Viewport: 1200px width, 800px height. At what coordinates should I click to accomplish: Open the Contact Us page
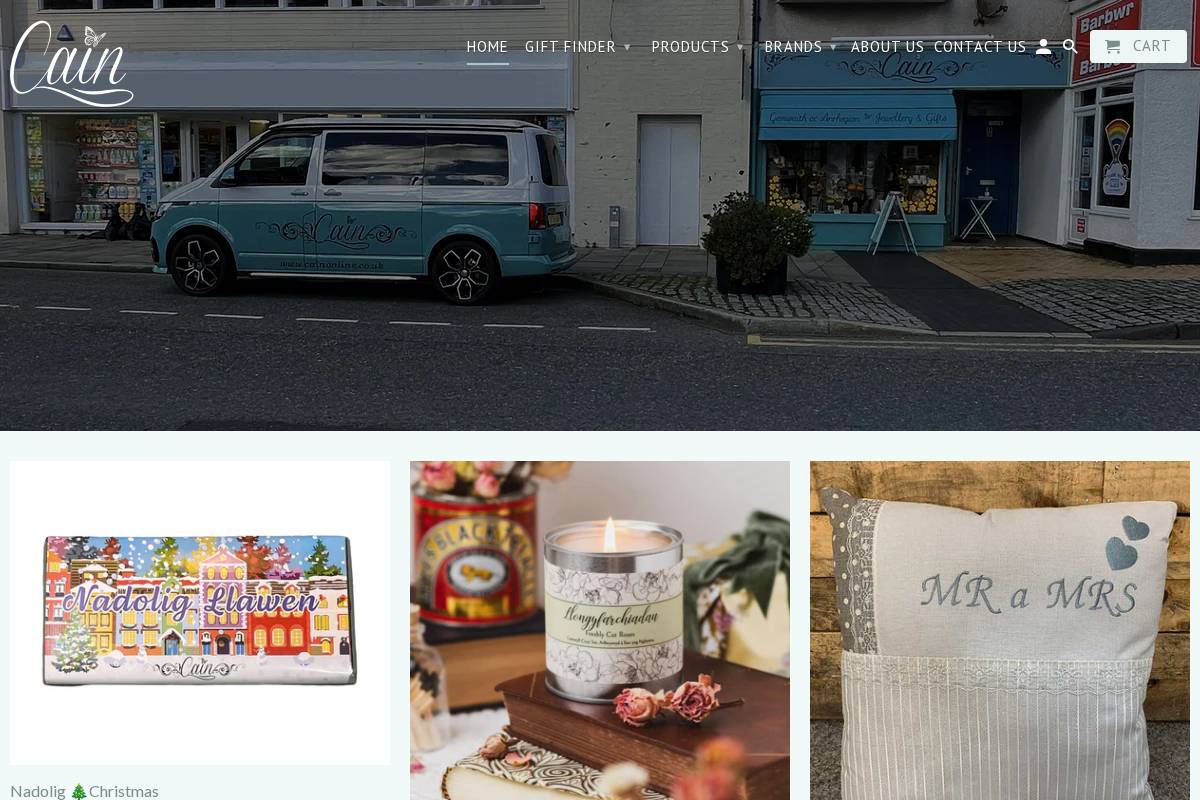tap(980, 47)
